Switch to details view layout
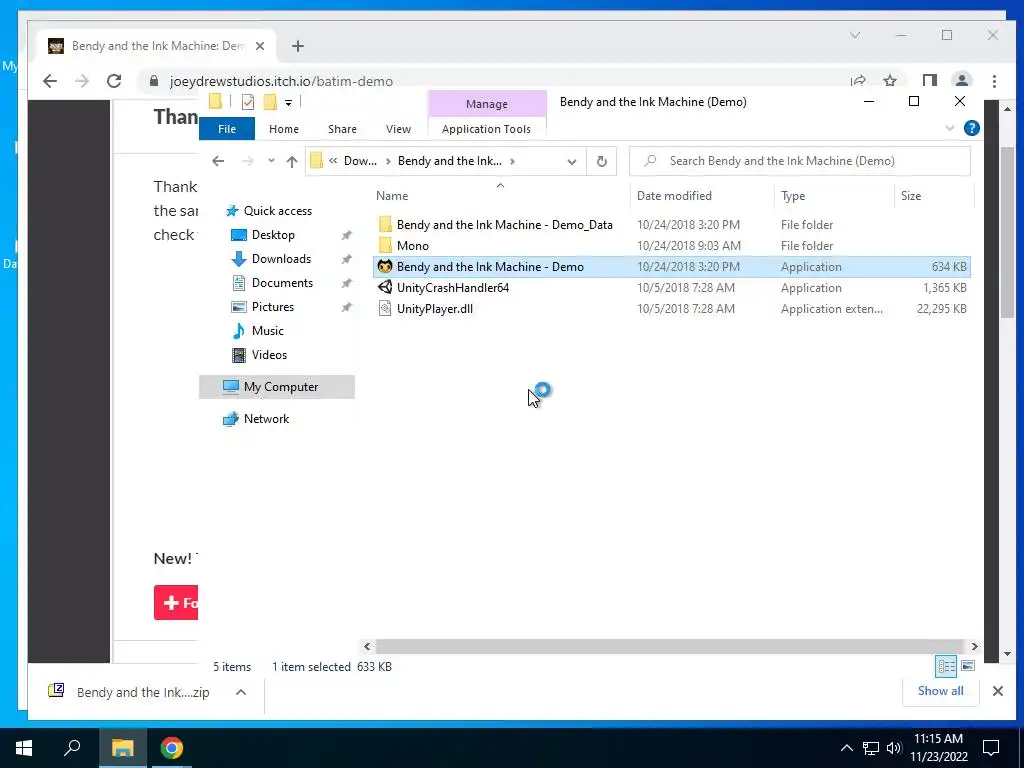Screen dimensions: 1024x768 tap(946, 666)
